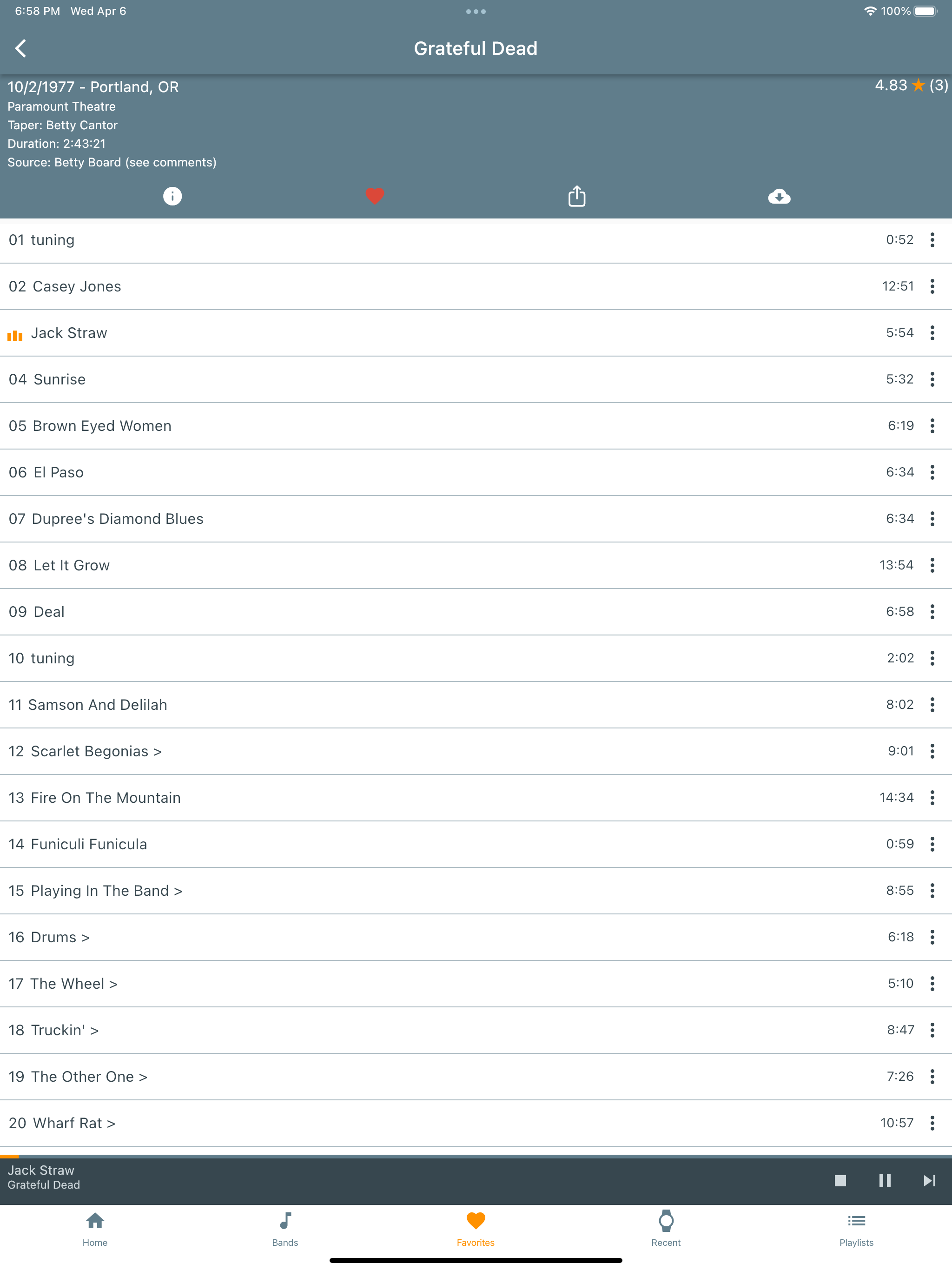Show more options for Samson And Delilah
The image size is (952, 1270).
[x=932, y=705]
